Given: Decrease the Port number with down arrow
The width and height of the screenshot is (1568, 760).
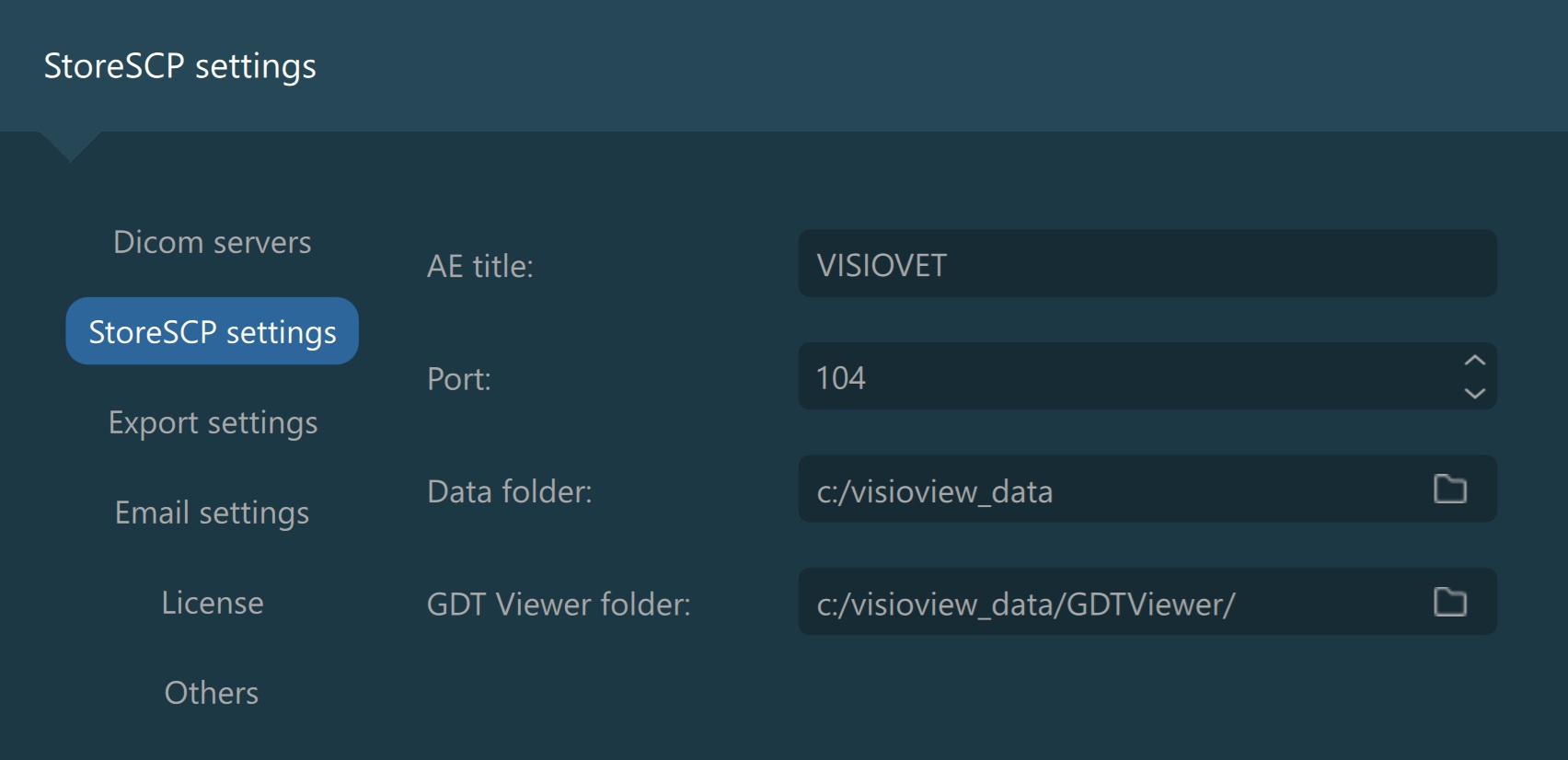Looking at the screenshot, I should pos(1474,393).
